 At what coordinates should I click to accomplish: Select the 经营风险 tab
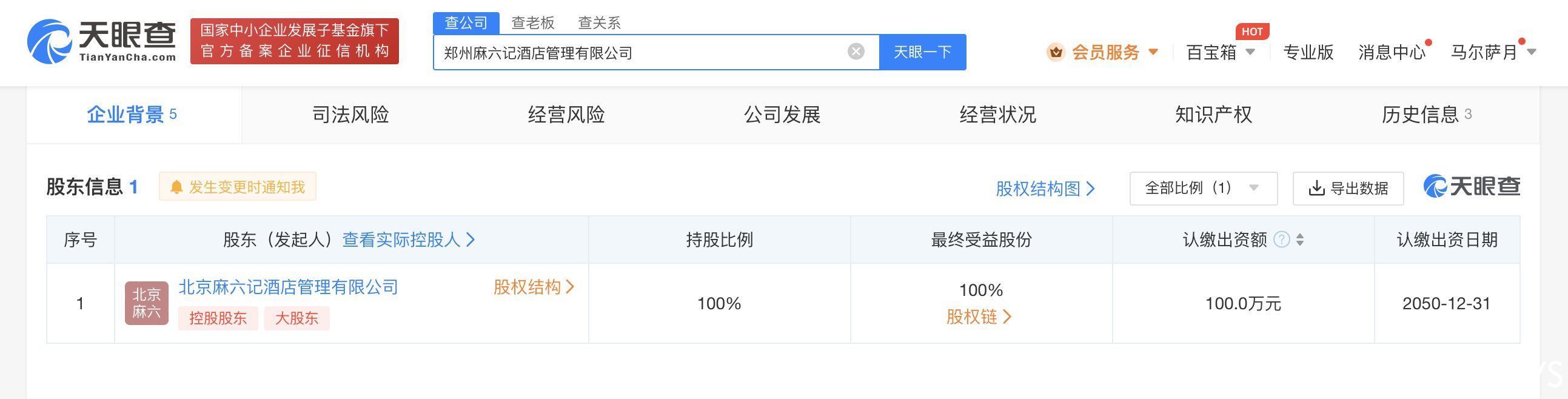566,115
